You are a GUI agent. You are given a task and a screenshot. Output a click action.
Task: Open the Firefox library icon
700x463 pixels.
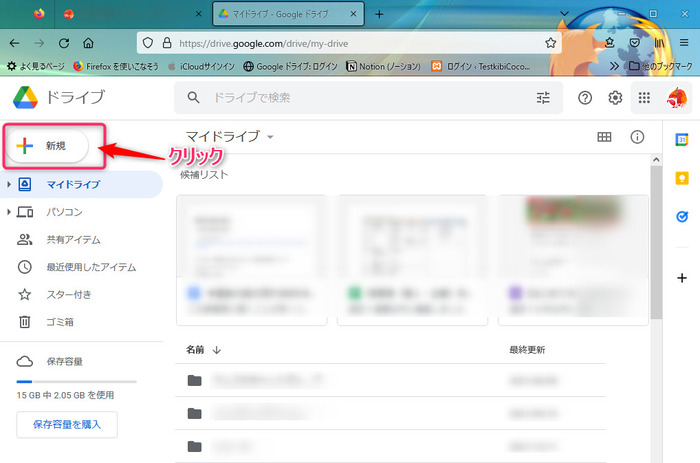[659, 43]
